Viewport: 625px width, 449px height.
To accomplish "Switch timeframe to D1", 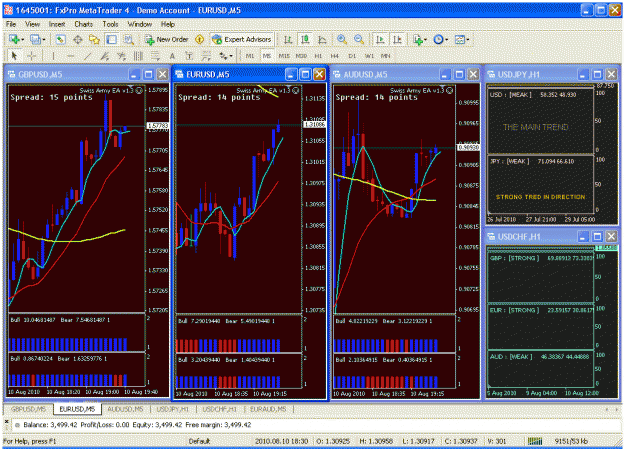I will click(x=352, y=56).
